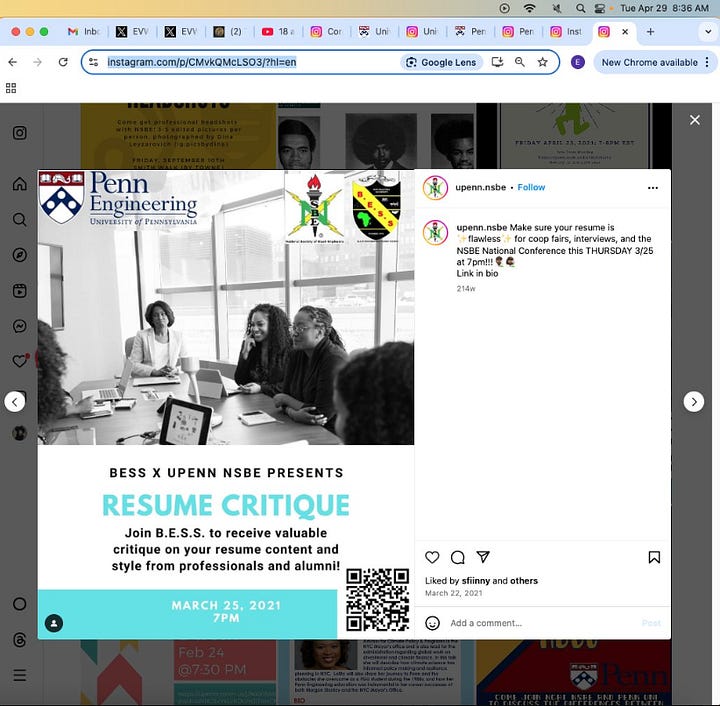The image size is (720, 706).
Task: Open upenn.nsbe avatar in post header
Action: (435, 188)
